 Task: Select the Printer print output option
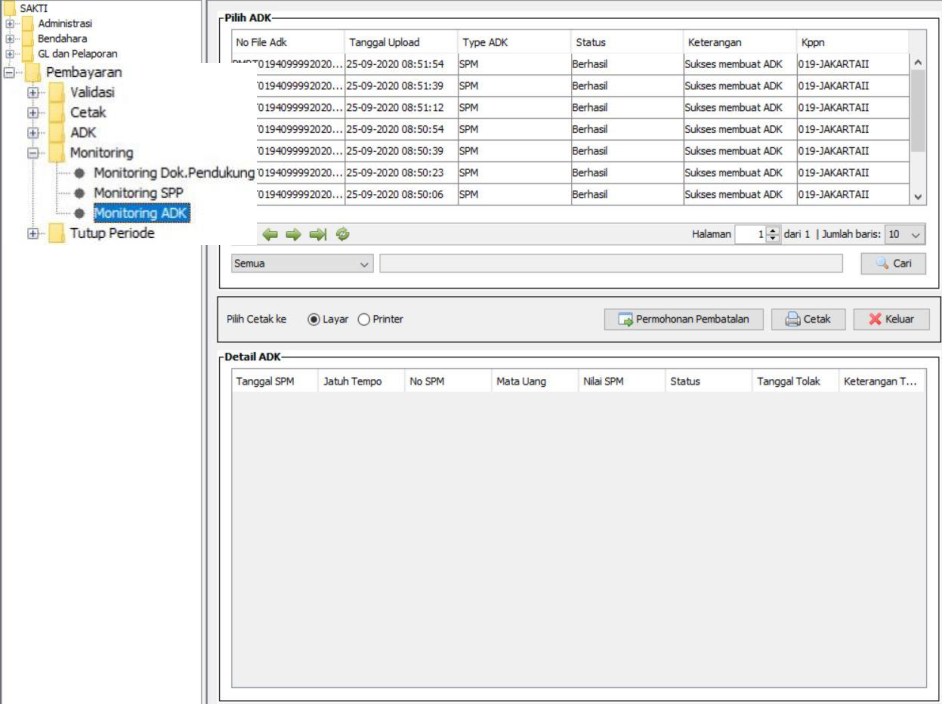(x=364, y=320)
